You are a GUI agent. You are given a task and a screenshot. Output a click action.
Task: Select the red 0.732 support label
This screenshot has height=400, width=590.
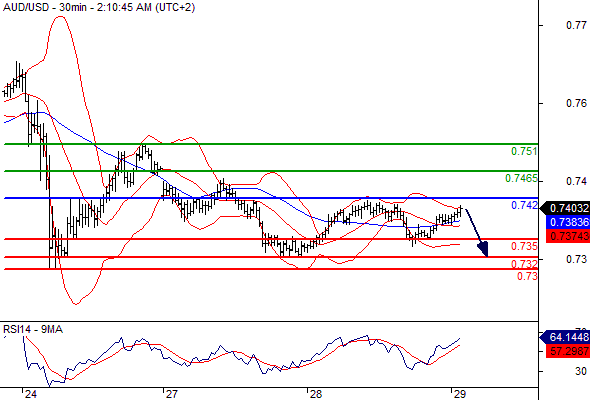click(524, 263)
